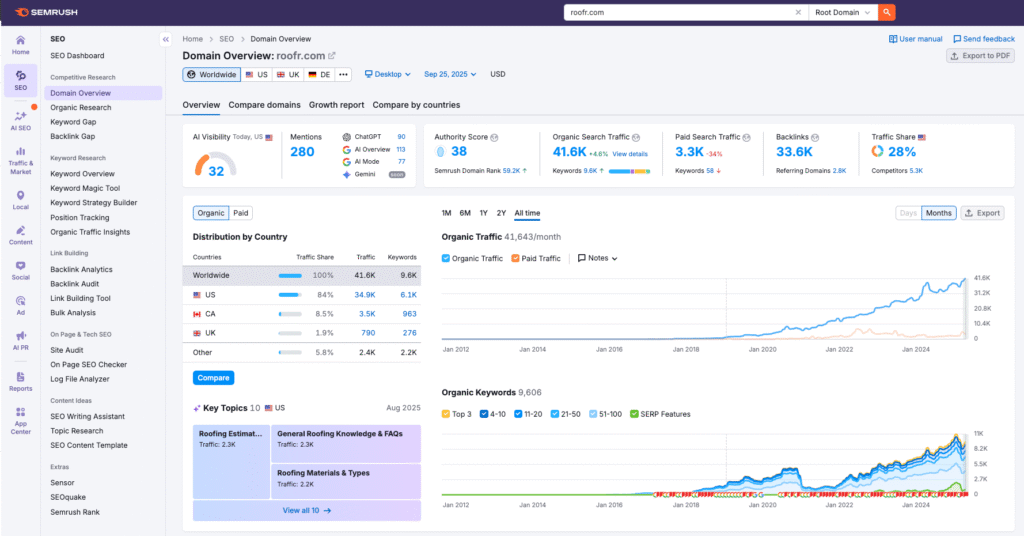This screenshot has height=536, width=1024.
Task: Choose the All time range
Action: tap(527, 213)
